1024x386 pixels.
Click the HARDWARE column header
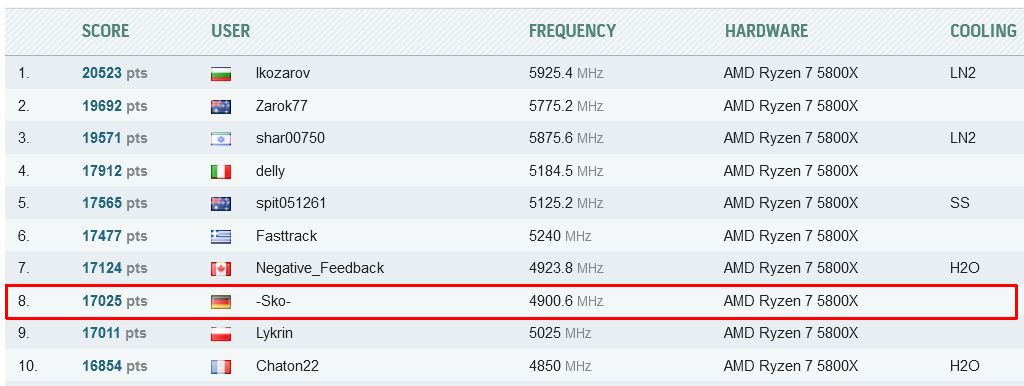766,31
